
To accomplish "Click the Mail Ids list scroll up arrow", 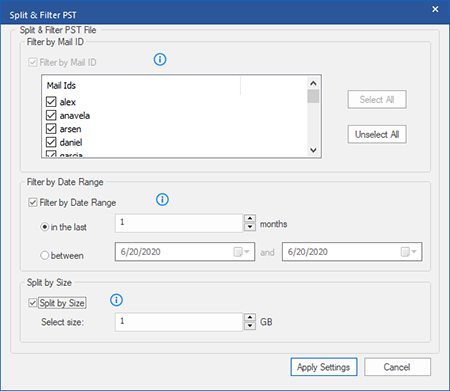I will (313, 83).
